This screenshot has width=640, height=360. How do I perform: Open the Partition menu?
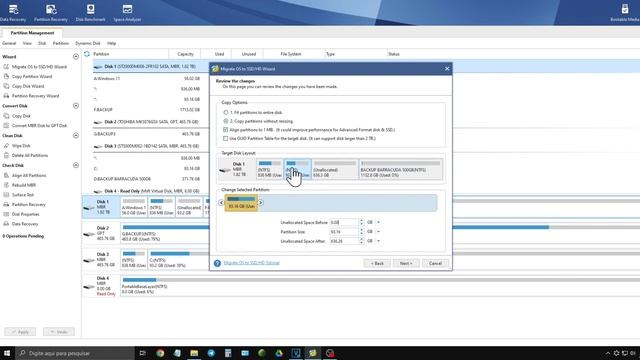[61, 43]
